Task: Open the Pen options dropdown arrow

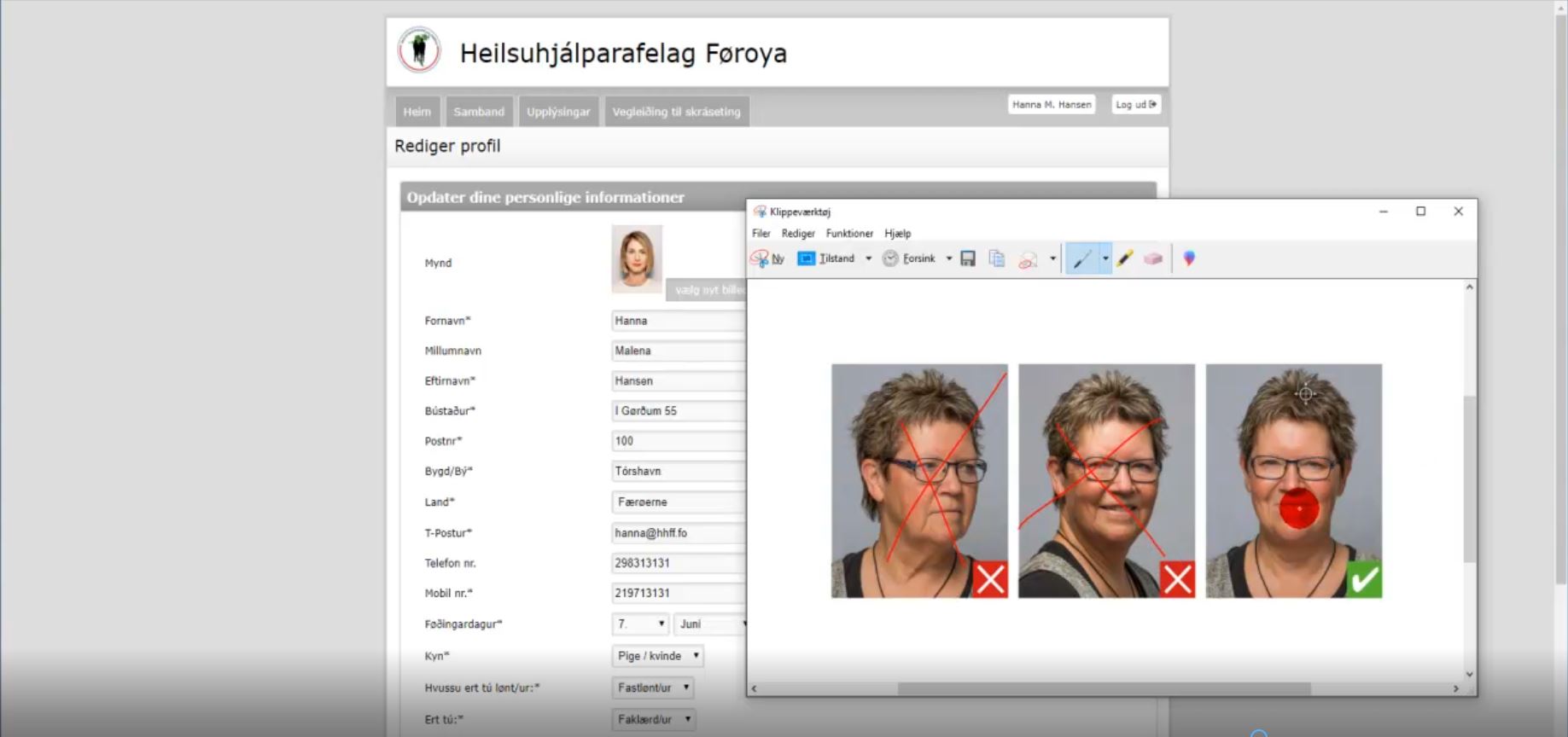Action: click(1105, 258)
